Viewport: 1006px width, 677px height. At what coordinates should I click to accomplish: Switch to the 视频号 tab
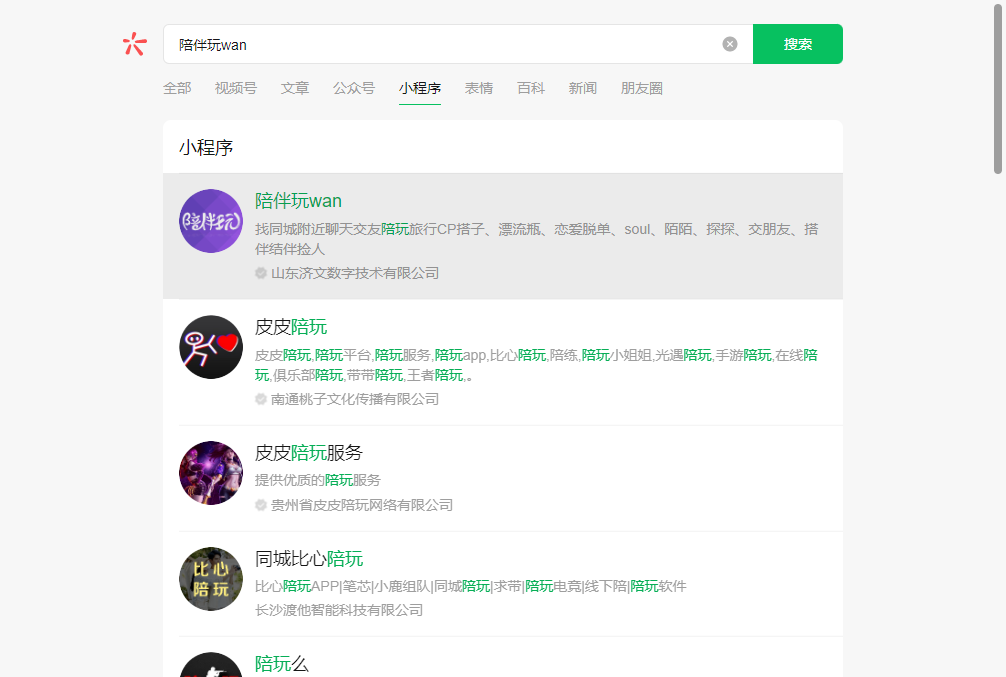(x=235, y=88)
